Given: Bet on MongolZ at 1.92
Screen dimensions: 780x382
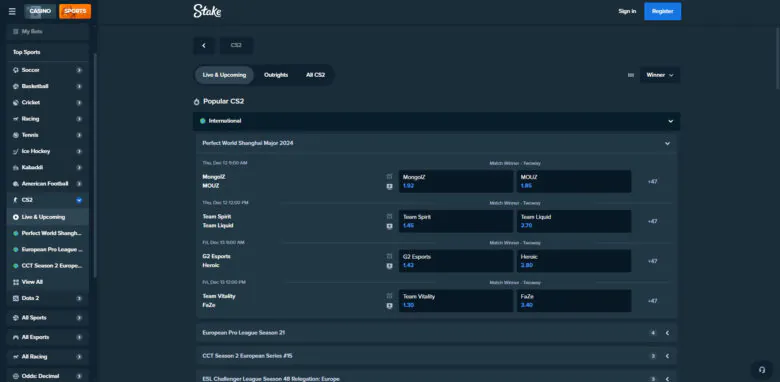Looking at the screenshot, I should 456,182.
